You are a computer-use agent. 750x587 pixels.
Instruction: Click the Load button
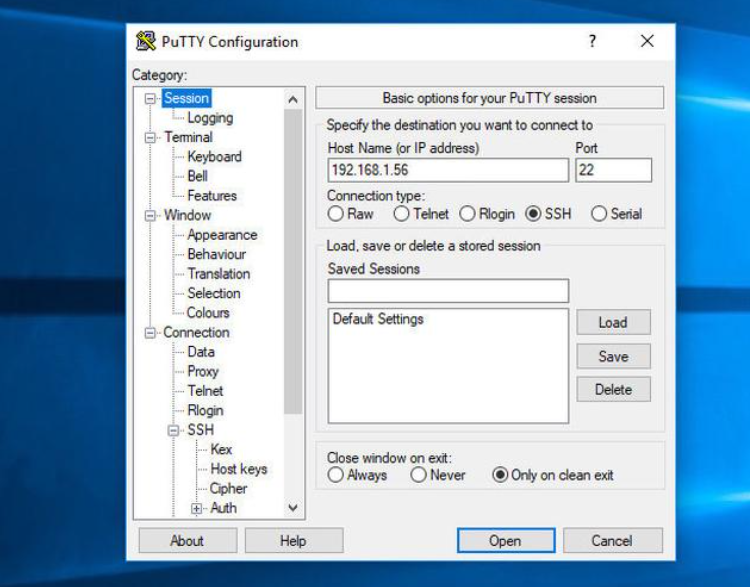pos(613,322)
